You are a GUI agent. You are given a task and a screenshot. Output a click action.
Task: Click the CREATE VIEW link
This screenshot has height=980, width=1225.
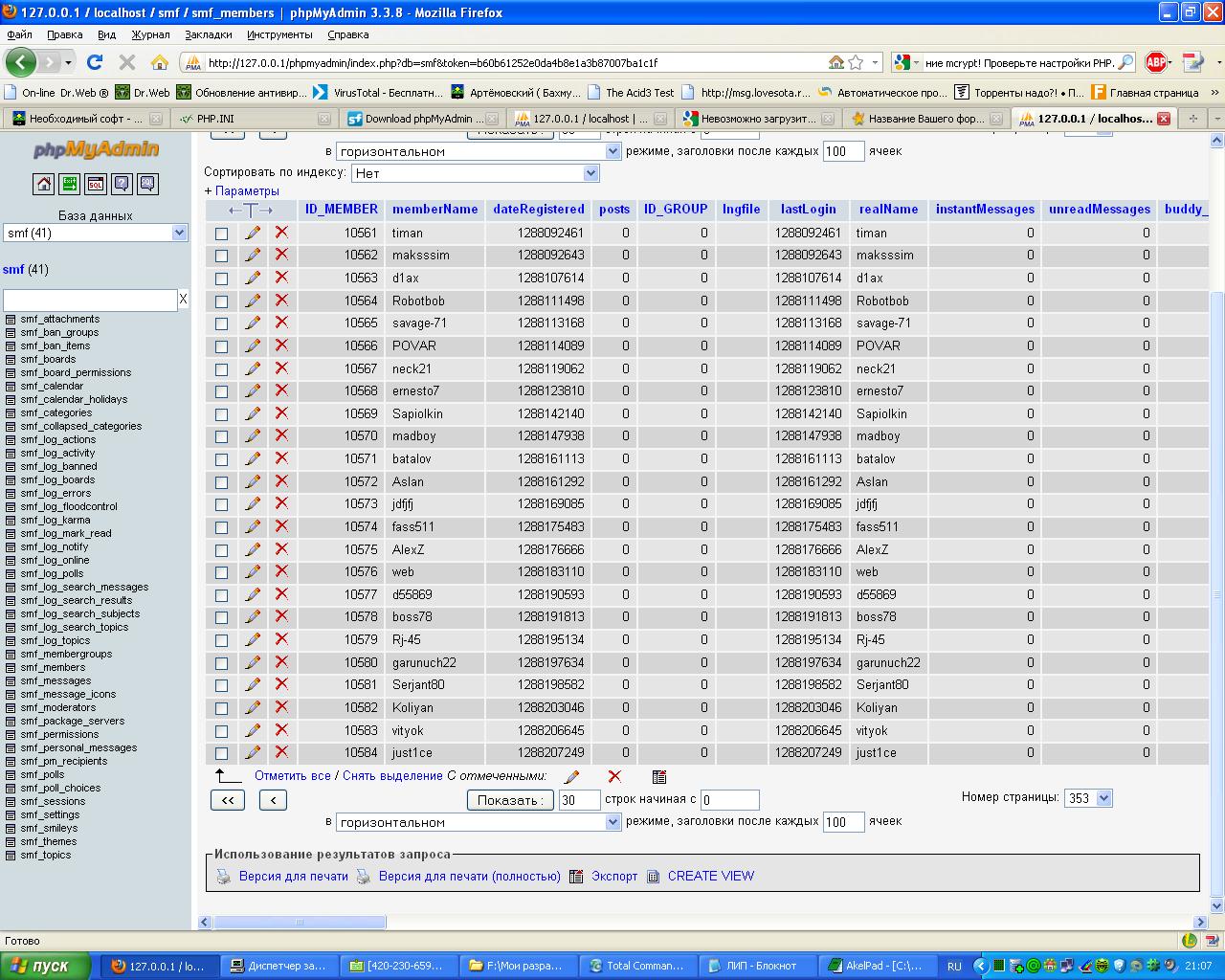[711, 876]
